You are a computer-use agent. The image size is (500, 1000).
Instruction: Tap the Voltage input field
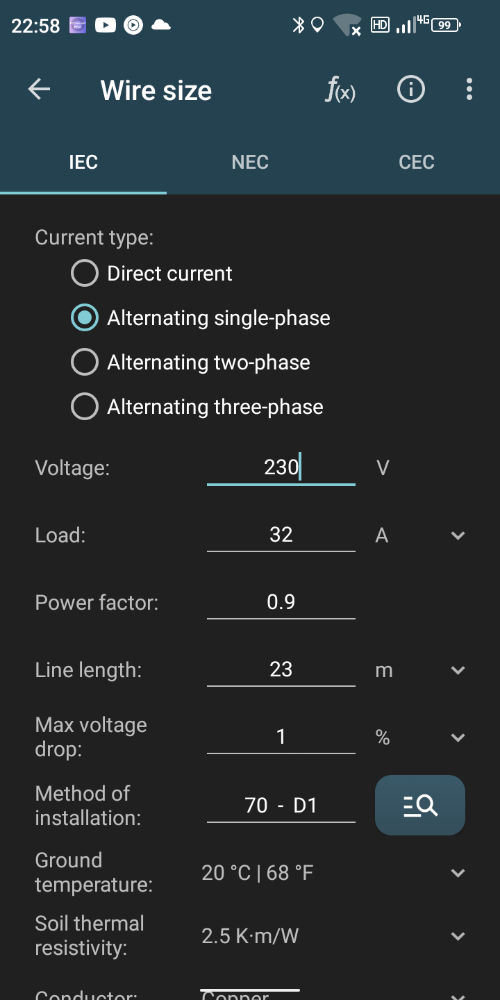[281, 468]
